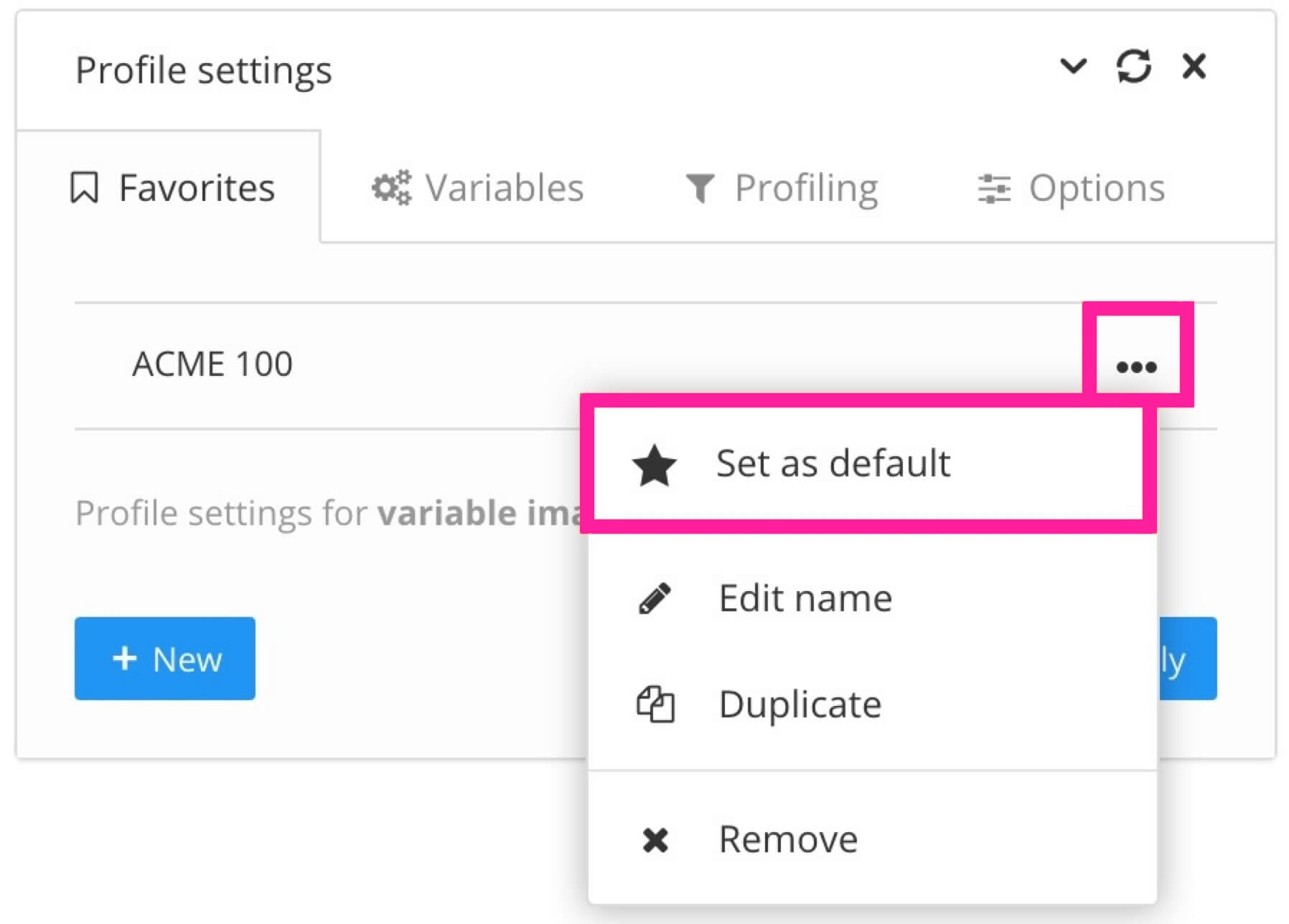The width and height of the screenshot is (1289, 924).
Task: Click the star icon beside Set as default
Action: (655, 464)
